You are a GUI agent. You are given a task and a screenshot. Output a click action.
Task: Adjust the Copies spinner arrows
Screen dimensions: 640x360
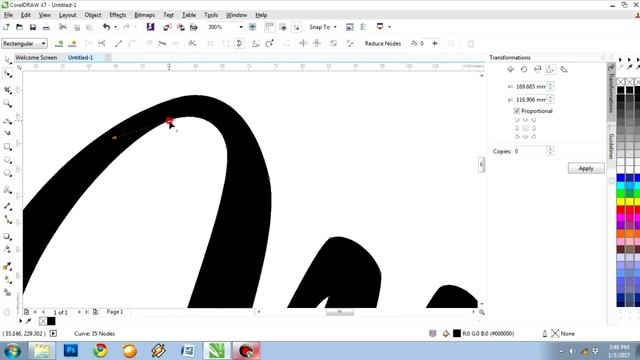(x=550, y=151)
